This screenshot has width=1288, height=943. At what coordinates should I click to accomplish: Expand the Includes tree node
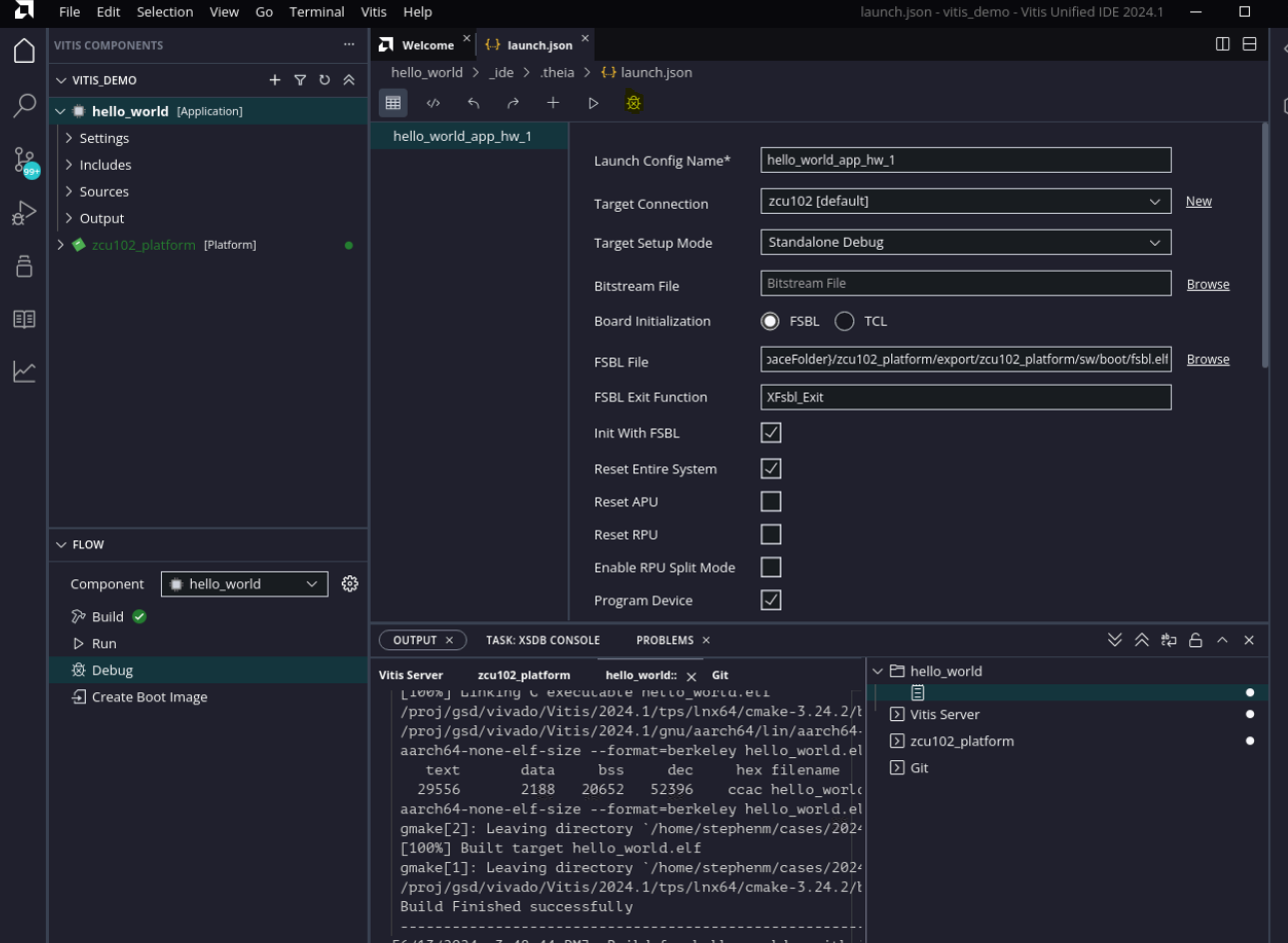[69, 165]
